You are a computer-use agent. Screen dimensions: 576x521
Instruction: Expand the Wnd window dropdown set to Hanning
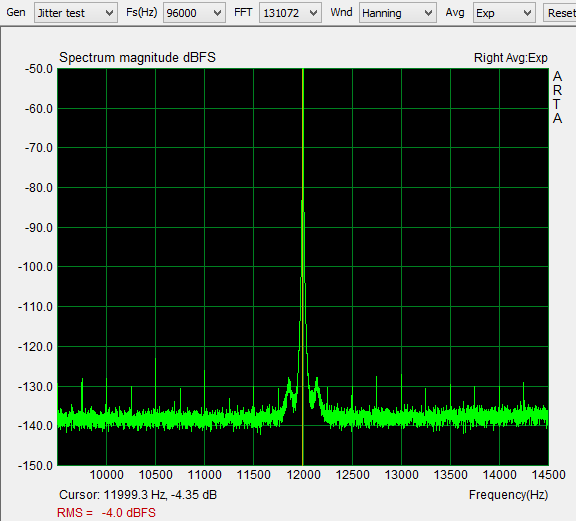click(x=397, y=13)
